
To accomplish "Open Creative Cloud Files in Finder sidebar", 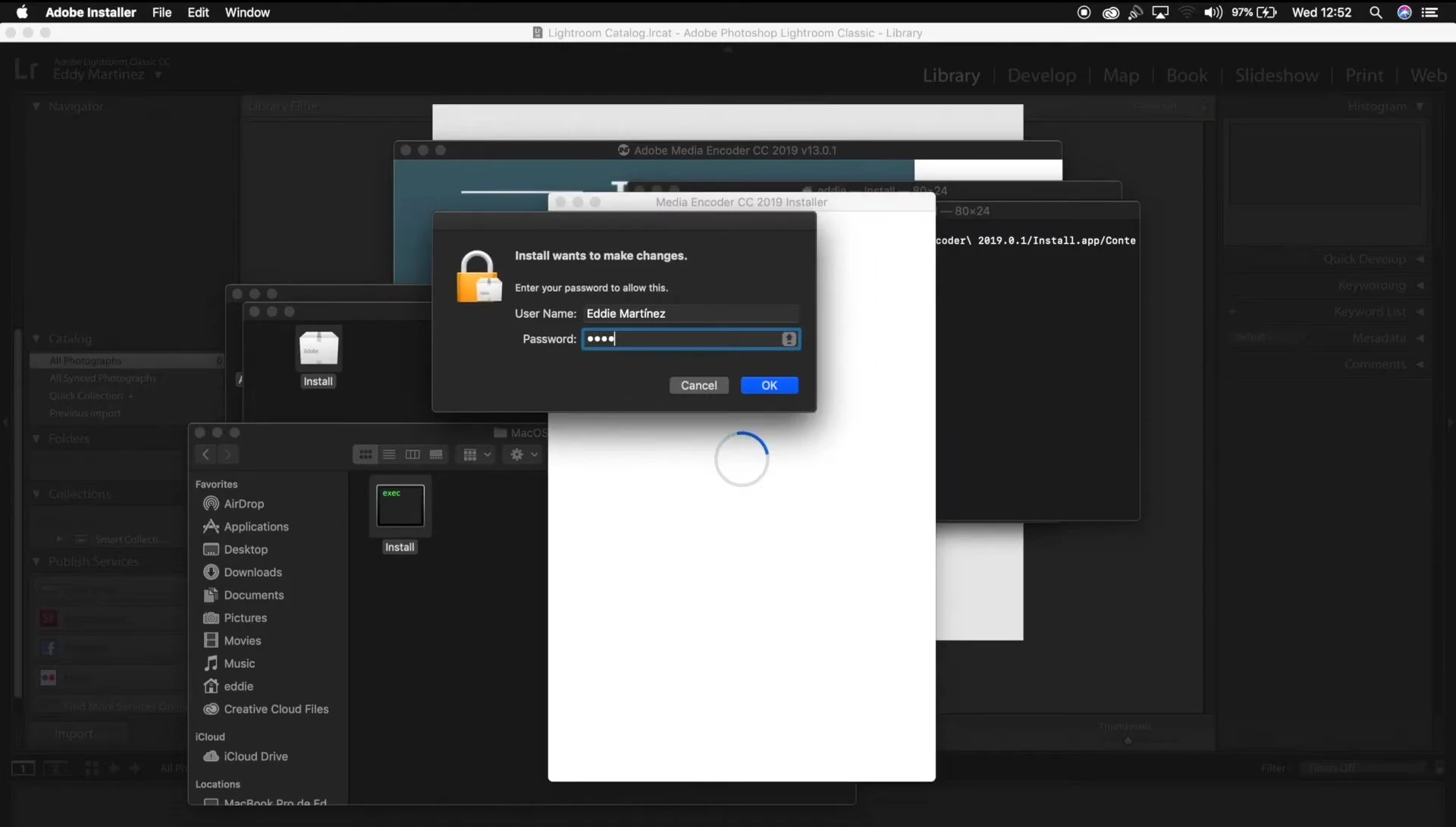I will [266, 709].
